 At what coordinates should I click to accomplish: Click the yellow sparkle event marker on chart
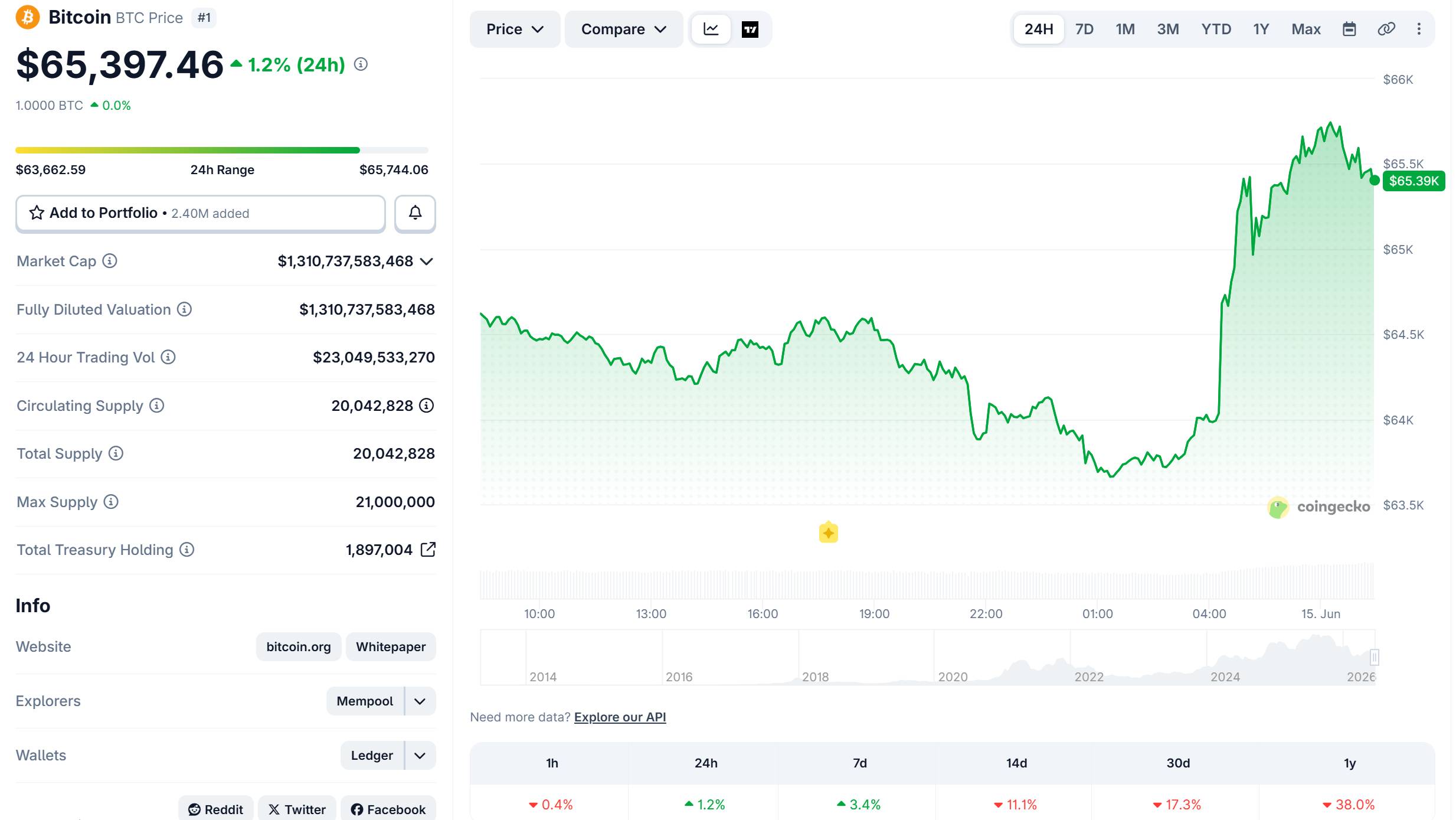(829, 532)
